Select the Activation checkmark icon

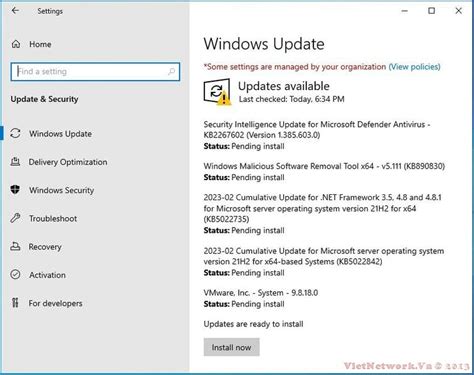tap(15, 275)
